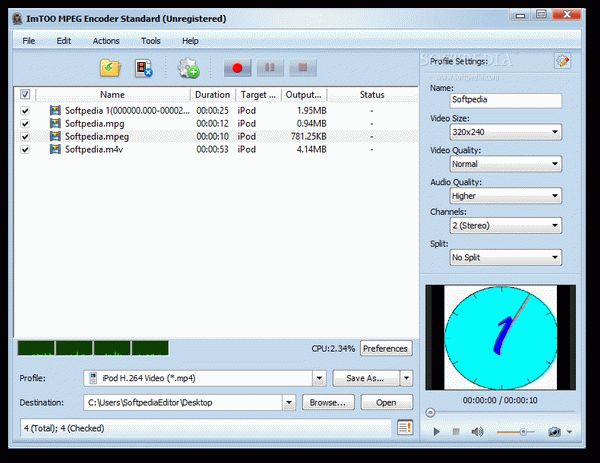
Task: Click the preview video thumbnail
Action: click(x=500, y=337)
